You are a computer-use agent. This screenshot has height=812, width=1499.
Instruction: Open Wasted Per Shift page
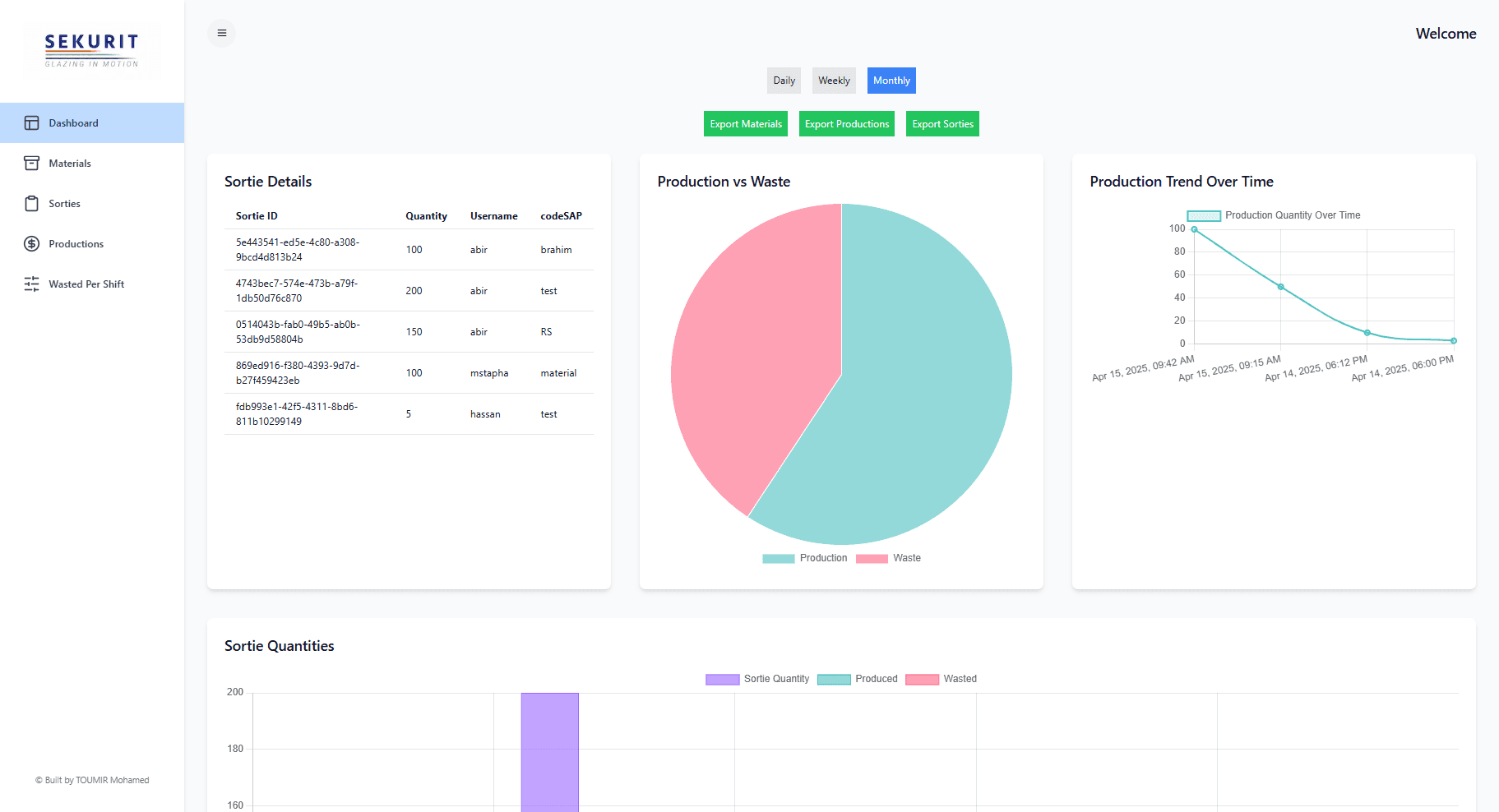pos(86,284)
